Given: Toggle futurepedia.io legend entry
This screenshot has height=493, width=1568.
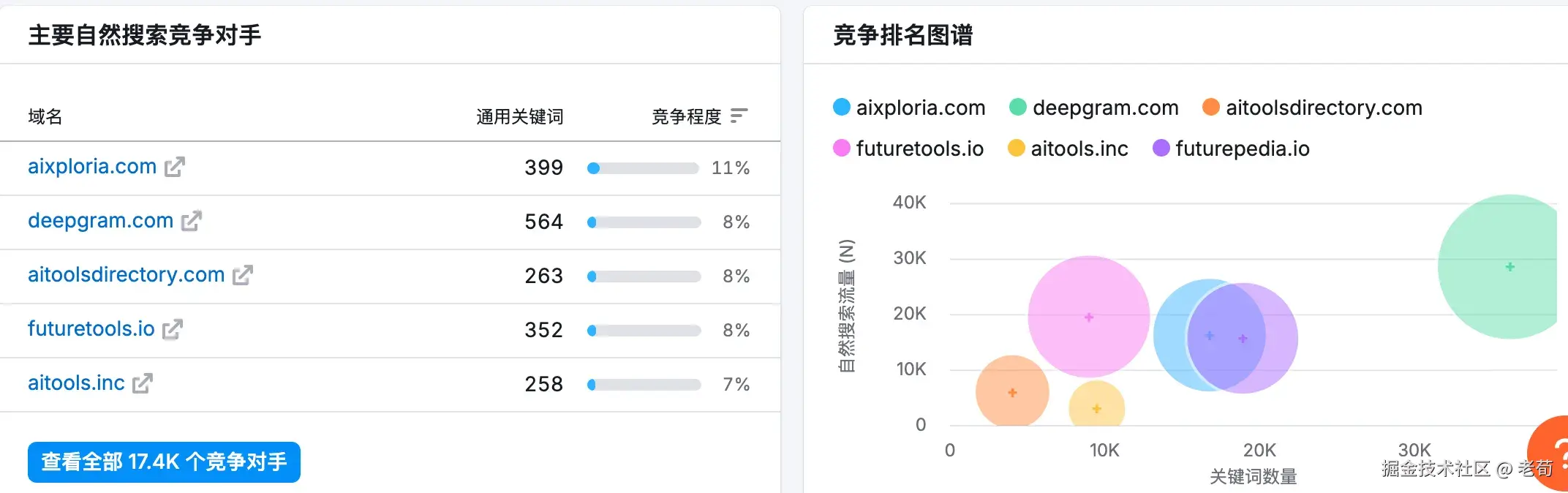Looking at the screenshot, I should (x=1232, y=148).
